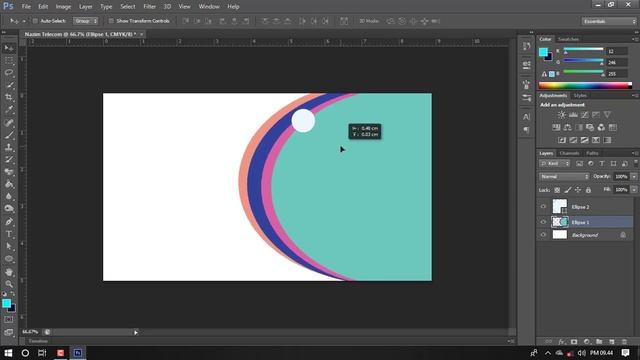
Task: Click the Opacity value field
Action: tap(621, 177)
